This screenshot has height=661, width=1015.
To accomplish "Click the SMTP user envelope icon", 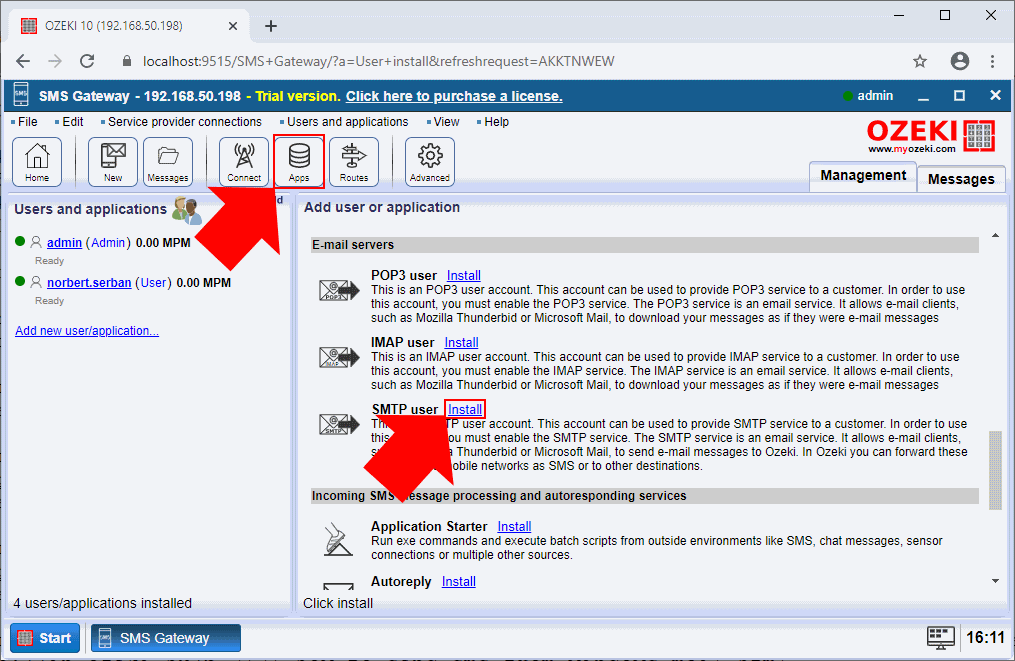I will pos(339,424).
